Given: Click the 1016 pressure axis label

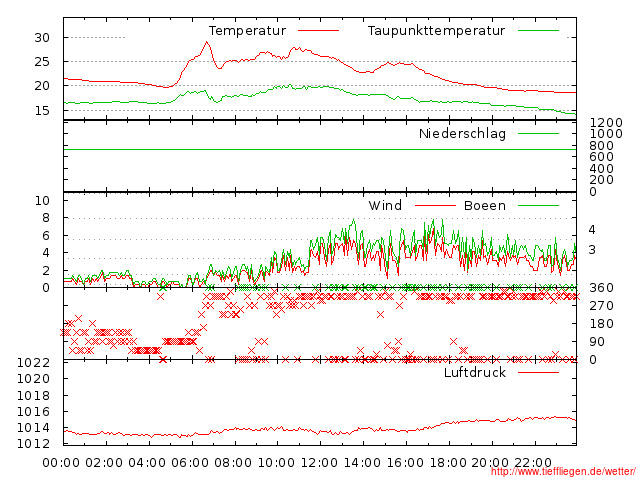Looking at the screenshot, I should click(x=33, y=411).
